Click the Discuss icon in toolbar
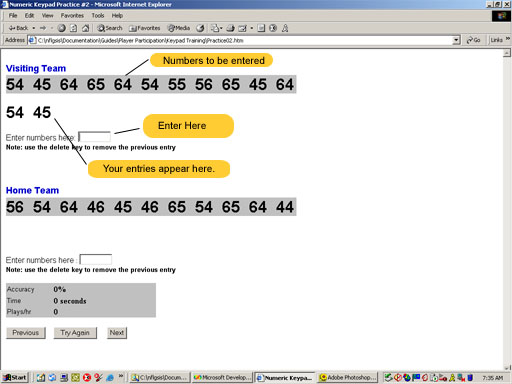Screen dimensions: 512x384 coord(261,28)
